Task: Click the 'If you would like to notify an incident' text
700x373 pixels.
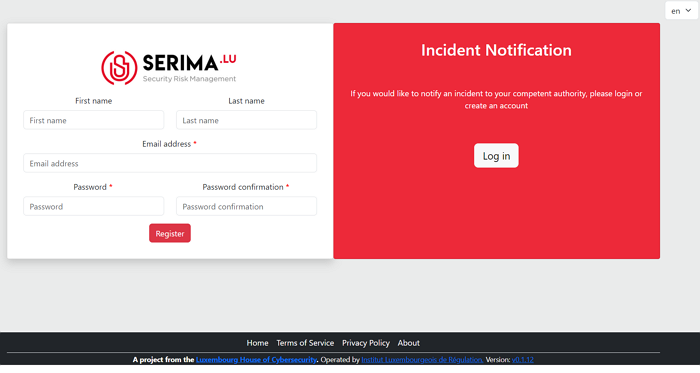Action: [496, 99]
